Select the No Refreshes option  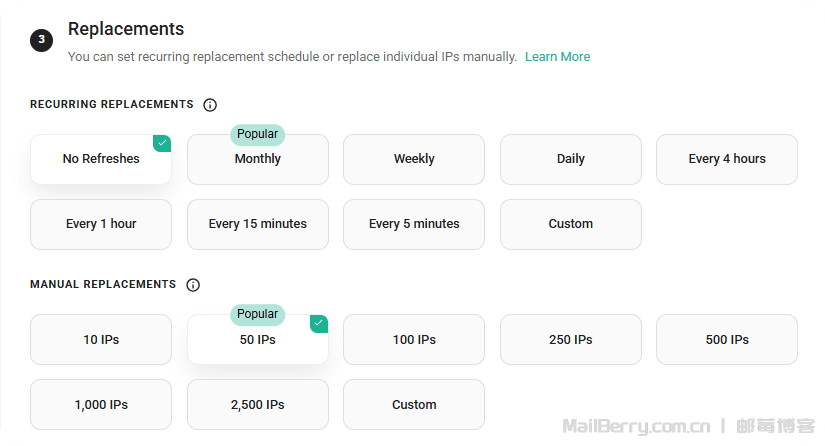point(101,159)
